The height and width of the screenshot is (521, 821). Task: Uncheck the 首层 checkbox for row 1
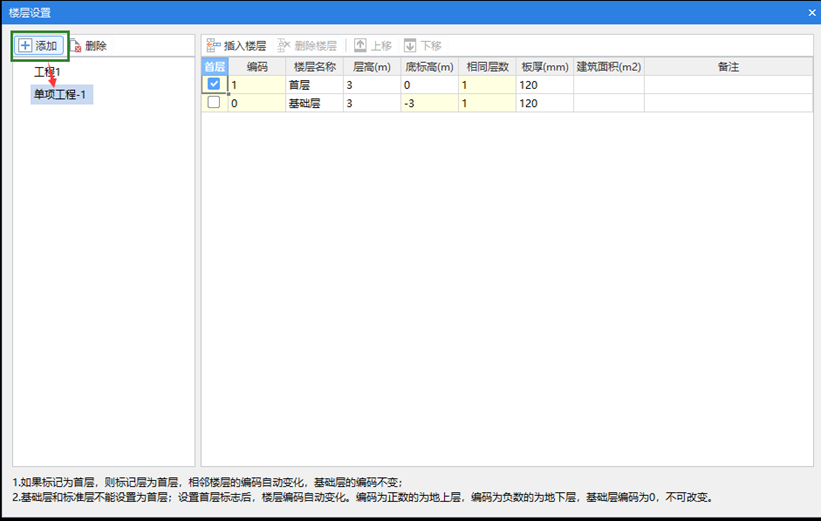click(x=214, y=85)
